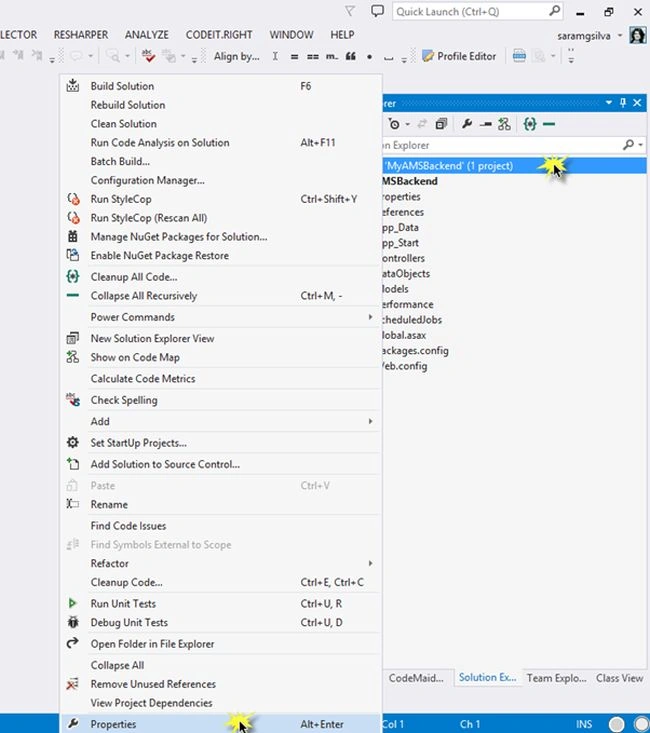Switch to the Class View tab
The image size is (650, 733).
pyautogui.click(x=620, y=678)
